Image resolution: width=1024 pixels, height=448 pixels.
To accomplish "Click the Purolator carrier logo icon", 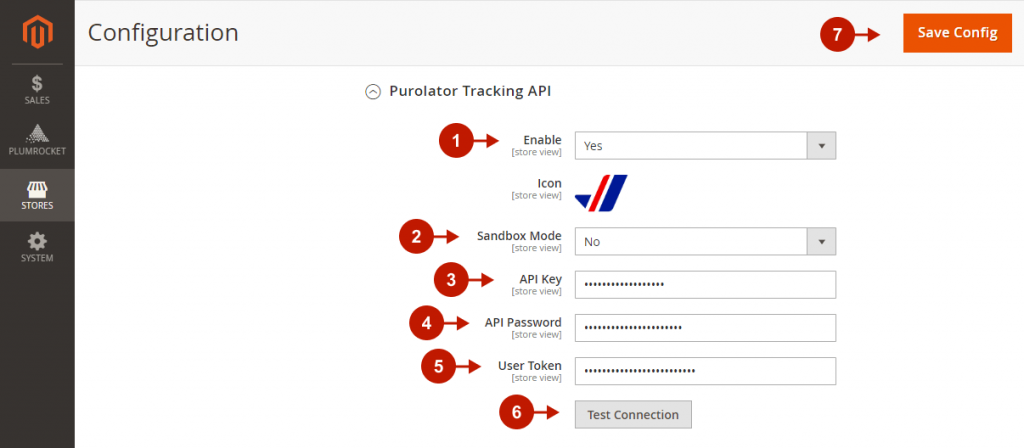I will point(601,192).
